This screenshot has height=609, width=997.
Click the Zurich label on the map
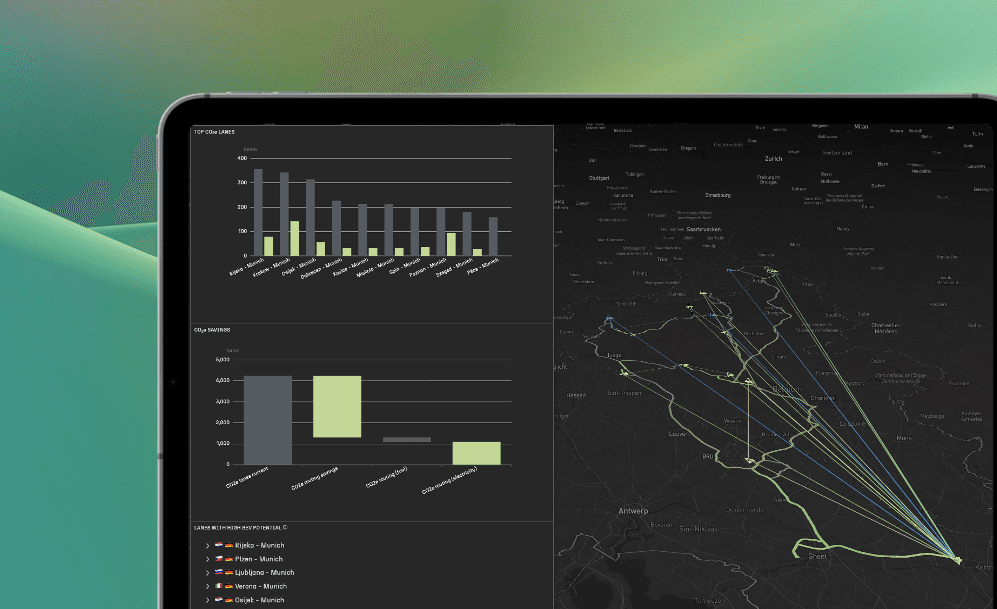click(x=774, y=159)
